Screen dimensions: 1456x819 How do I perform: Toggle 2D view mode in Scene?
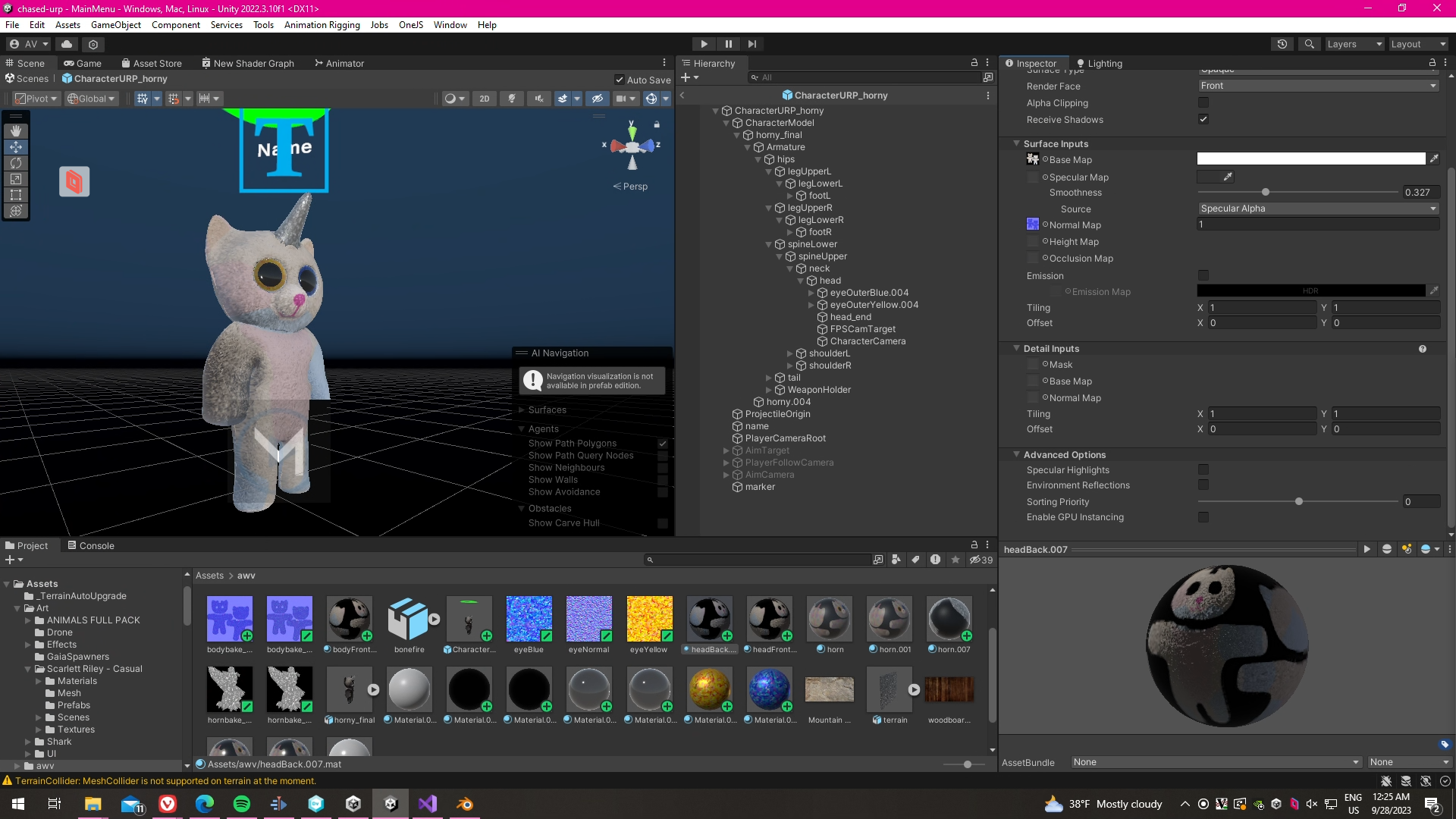pos(484,99)
